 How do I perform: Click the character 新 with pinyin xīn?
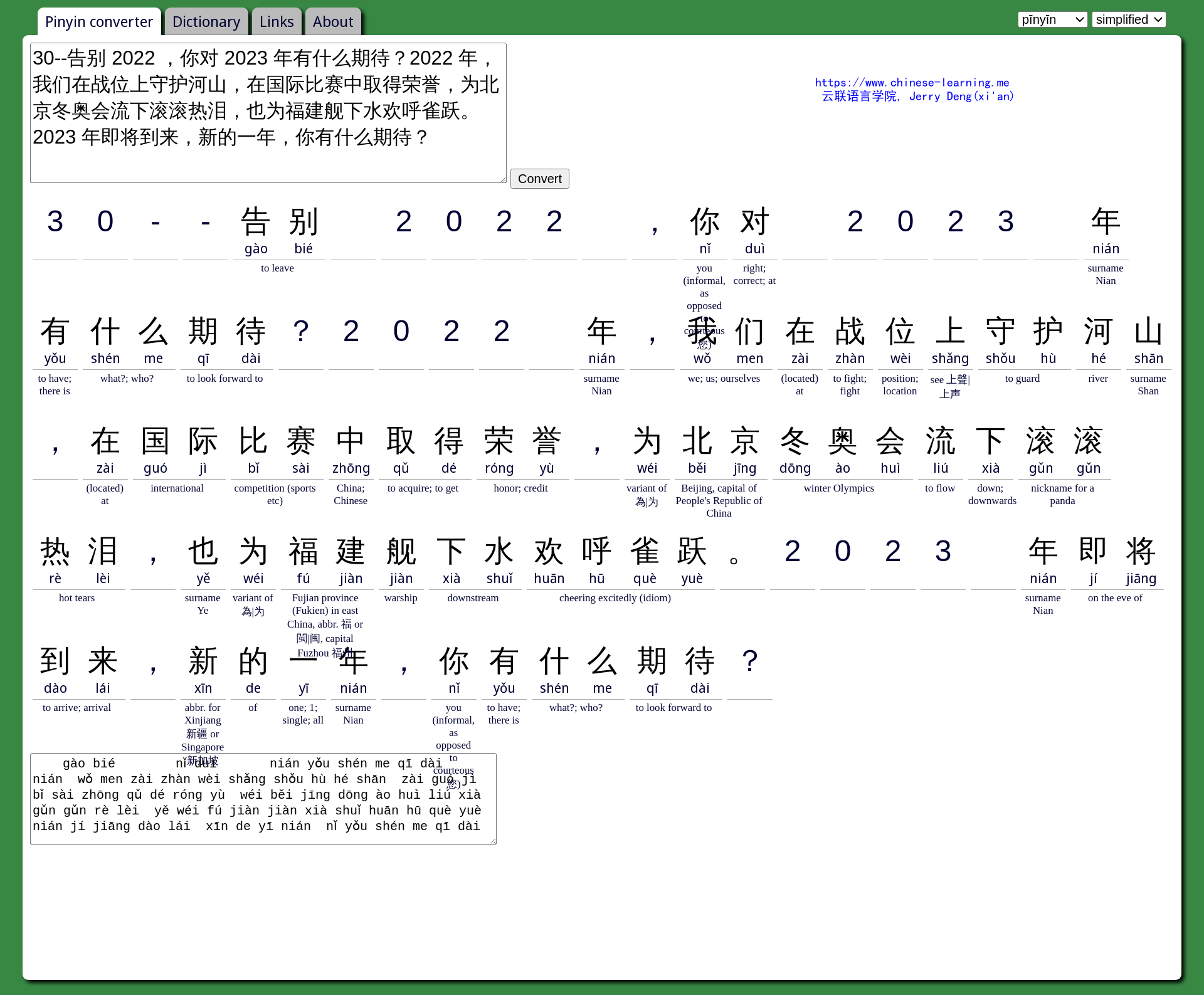(x=203, y=661)
